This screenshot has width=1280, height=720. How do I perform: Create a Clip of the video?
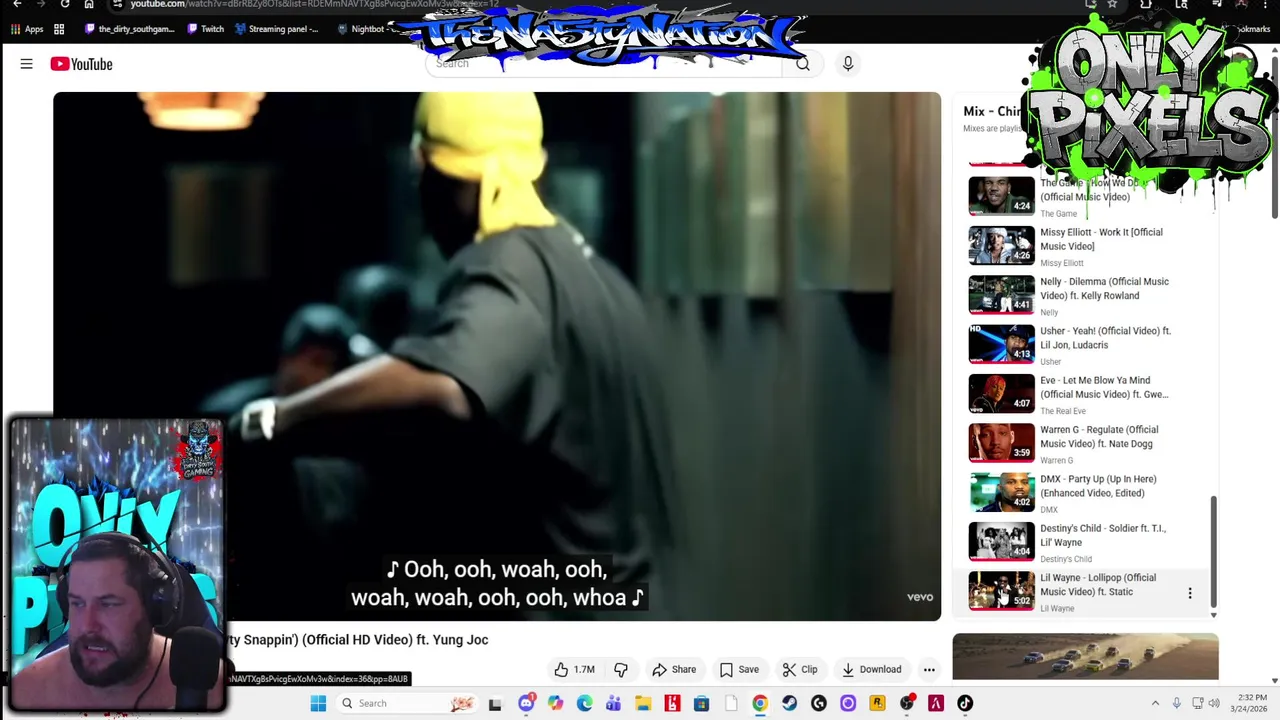point(799,669)
